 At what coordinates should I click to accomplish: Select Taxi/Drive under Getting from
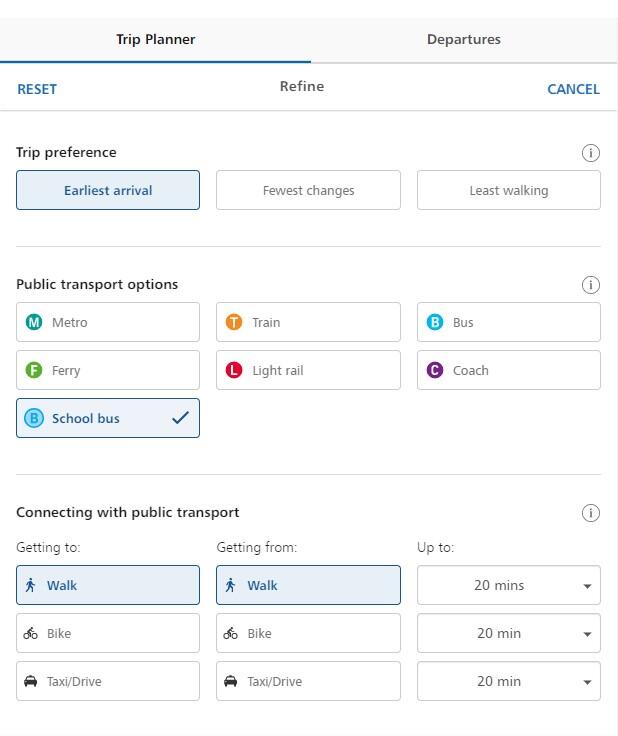click(308, 682)
